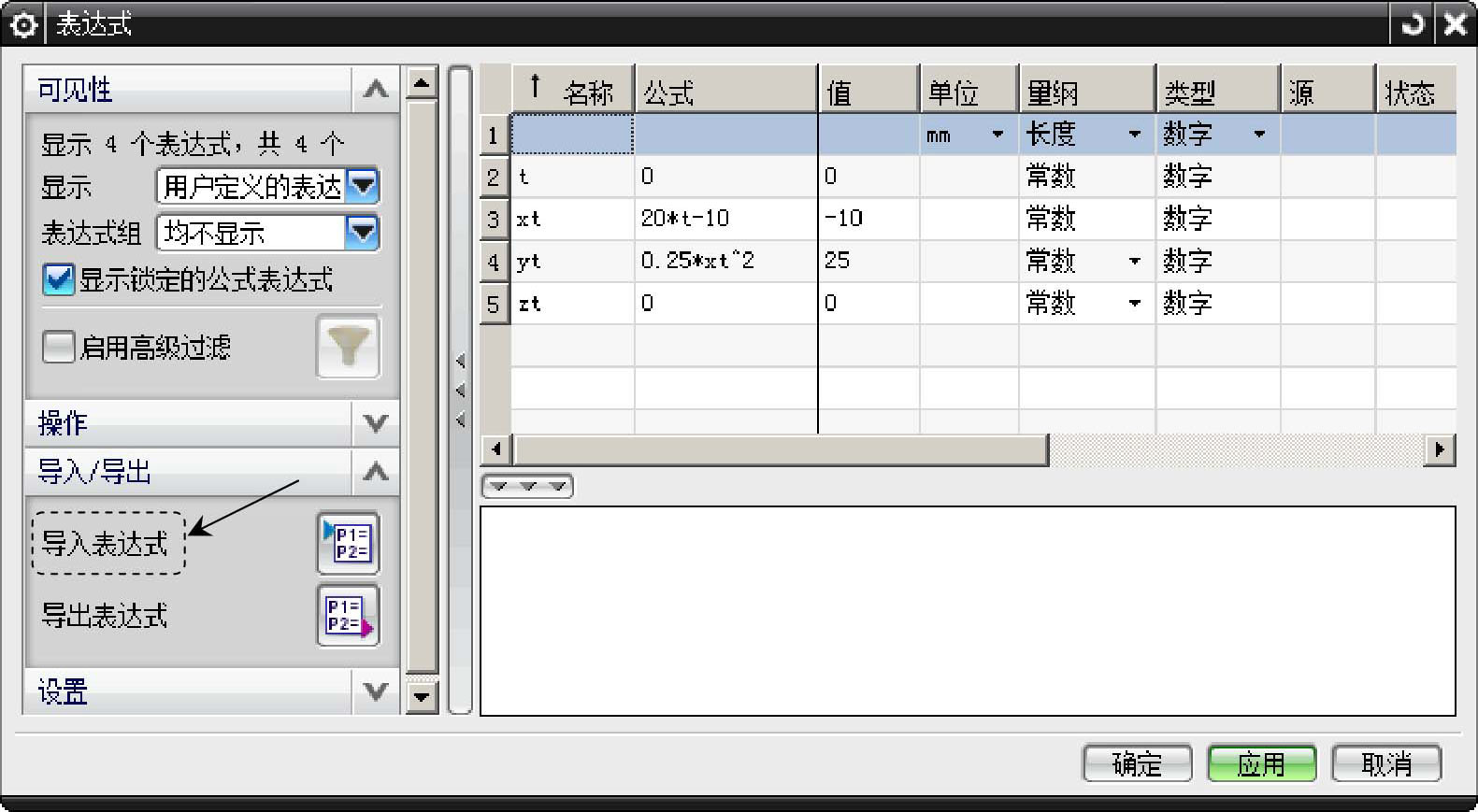Click left panel scroll-down arrow

coord(423,696)
